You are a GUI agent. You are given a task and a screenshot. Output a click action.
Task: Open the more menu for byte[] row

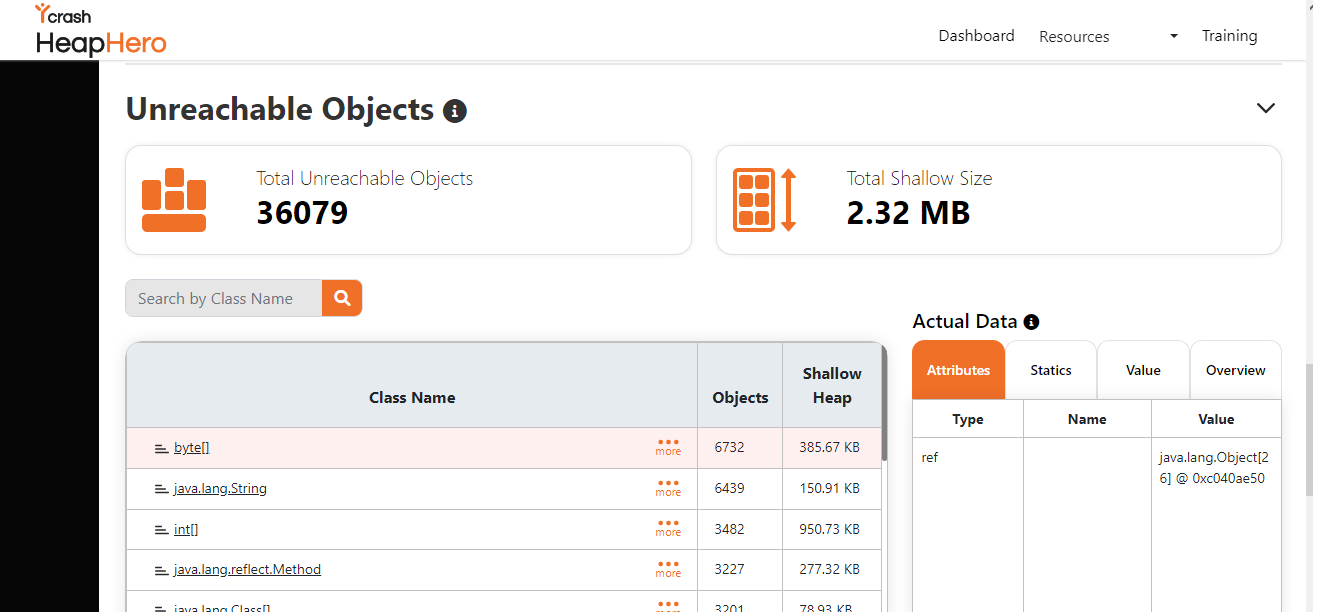coord(668,447)
